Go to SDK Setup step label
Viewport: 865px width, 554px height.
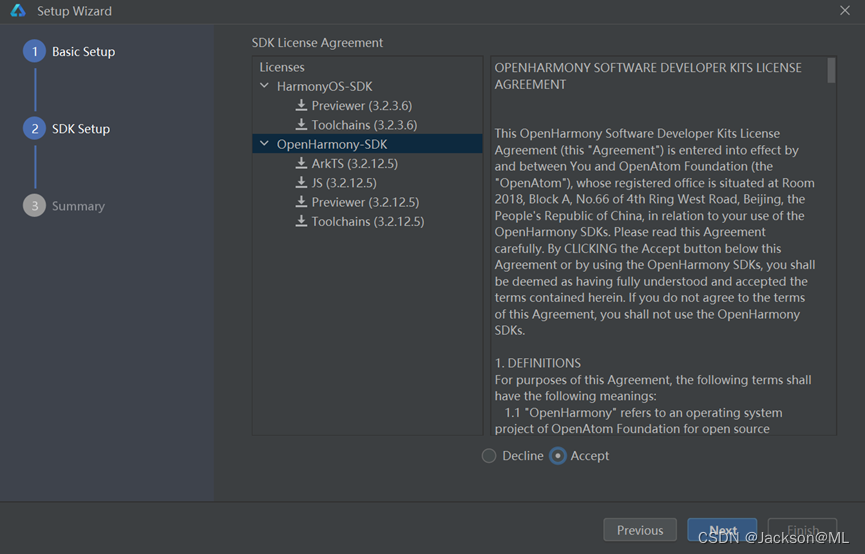pyautogui.click(x=81, y=129)
